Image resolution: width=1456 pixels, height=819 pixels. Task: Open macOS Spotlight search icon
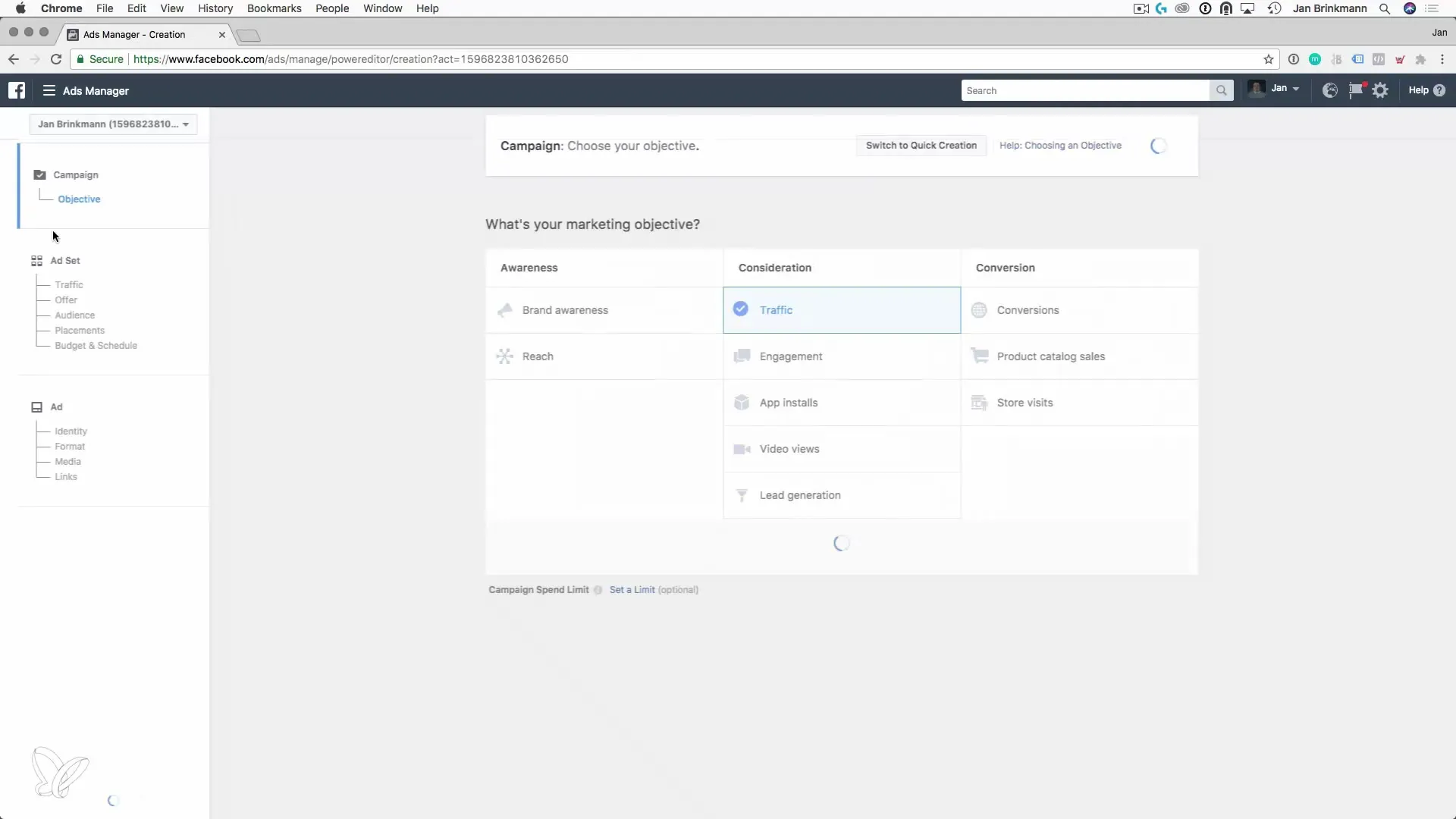(x=1385, y=8)
